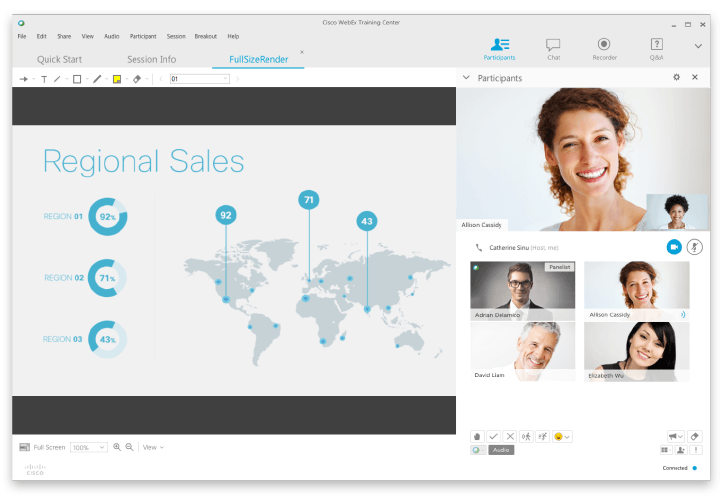The image size is (728, 497).
Task: Open the Q&A panel icon
Action: pyautogui.click(x=656, y=49)
